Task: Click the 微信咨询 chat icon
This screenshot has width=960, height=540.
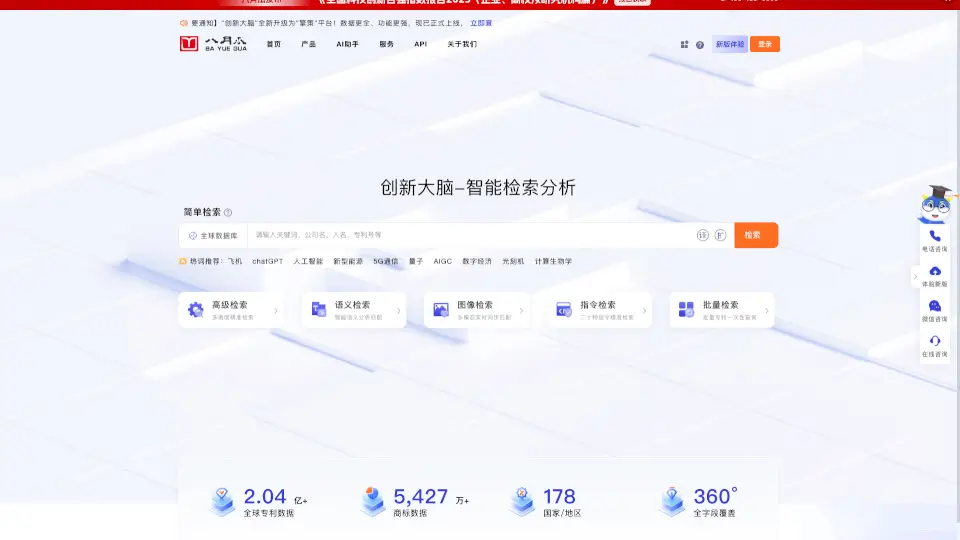Action: point(935,306)
